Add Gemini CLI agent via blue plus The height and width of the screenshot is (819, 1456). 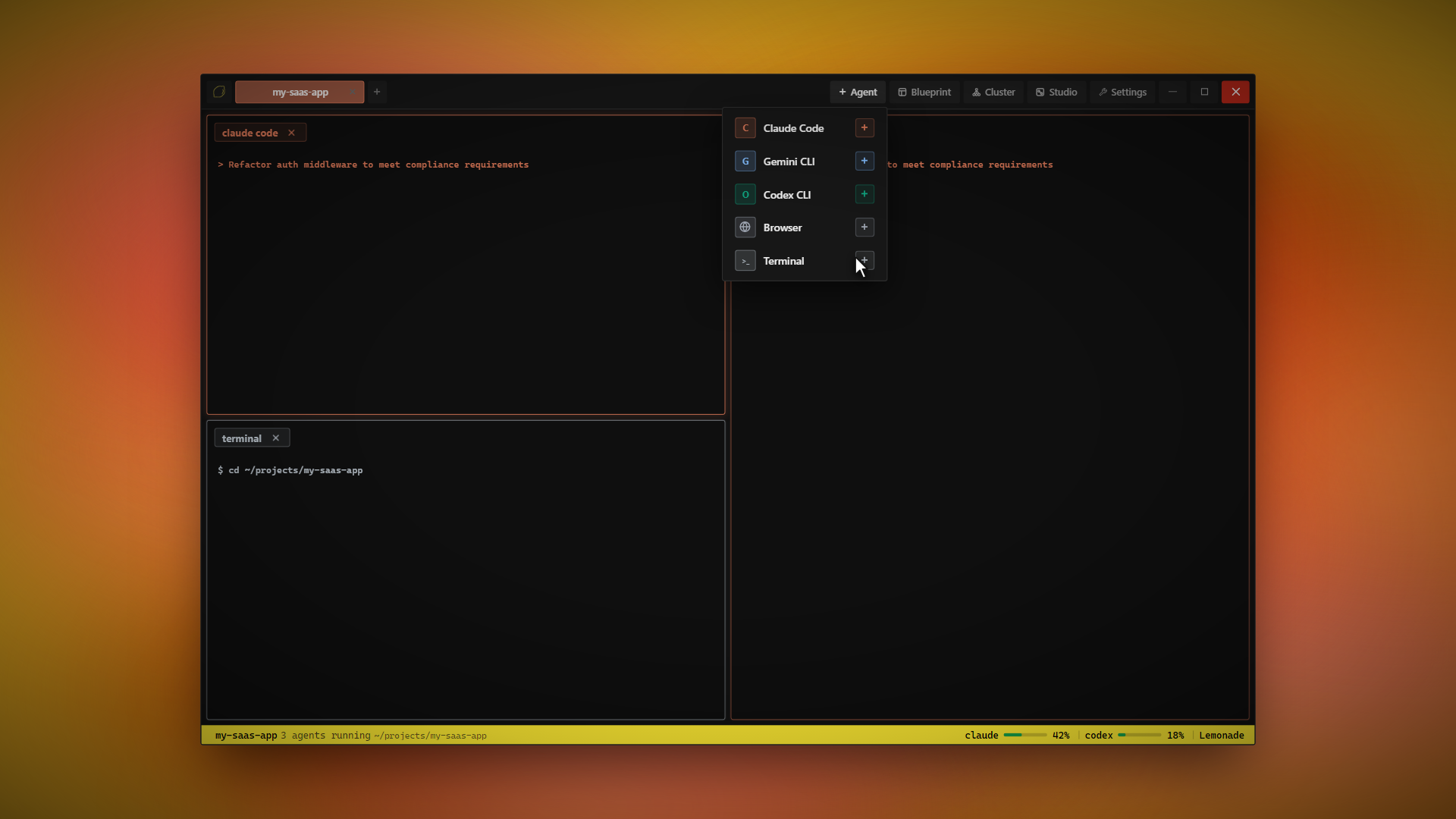[x=864, y=161]
